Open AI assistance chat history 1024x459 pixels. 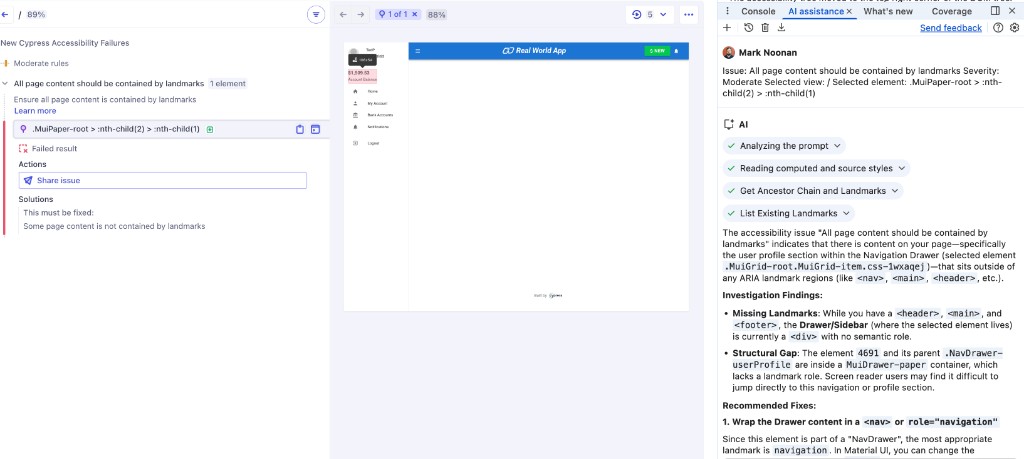click(748, 27)
